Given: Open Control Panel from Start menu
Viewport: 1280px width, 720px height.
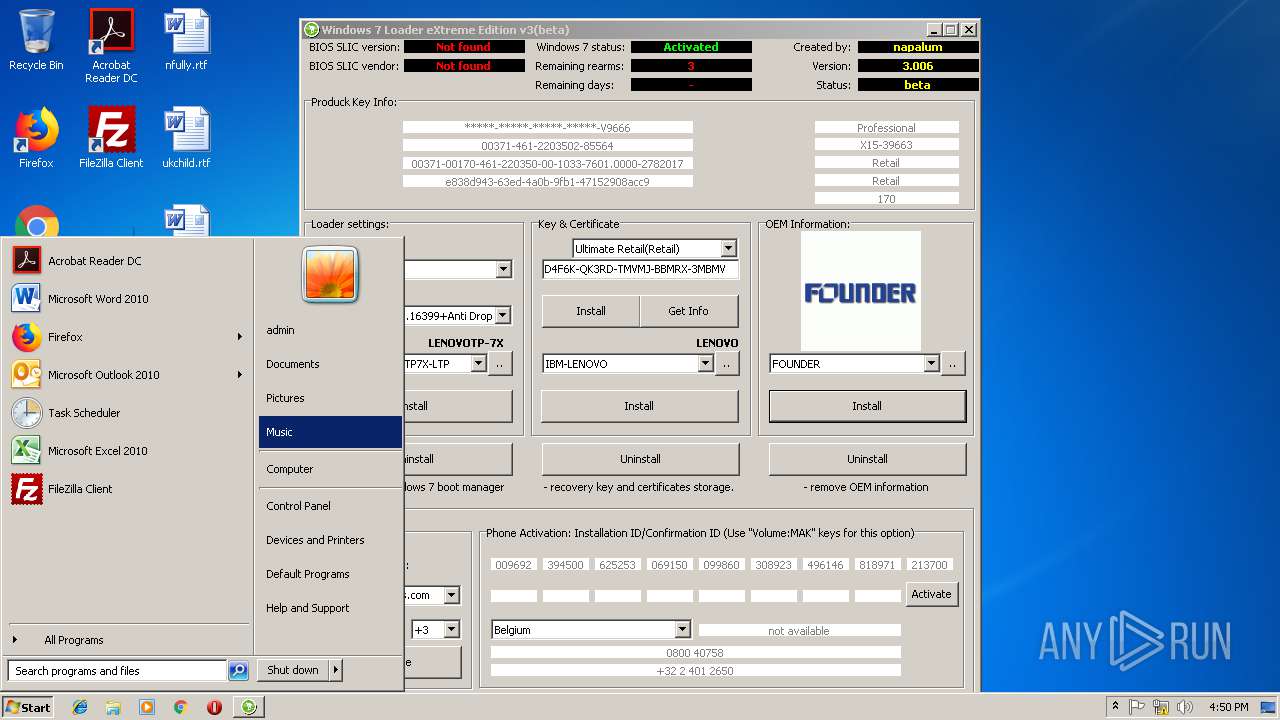Looking at the screenshot, I should tap(330, 506).
